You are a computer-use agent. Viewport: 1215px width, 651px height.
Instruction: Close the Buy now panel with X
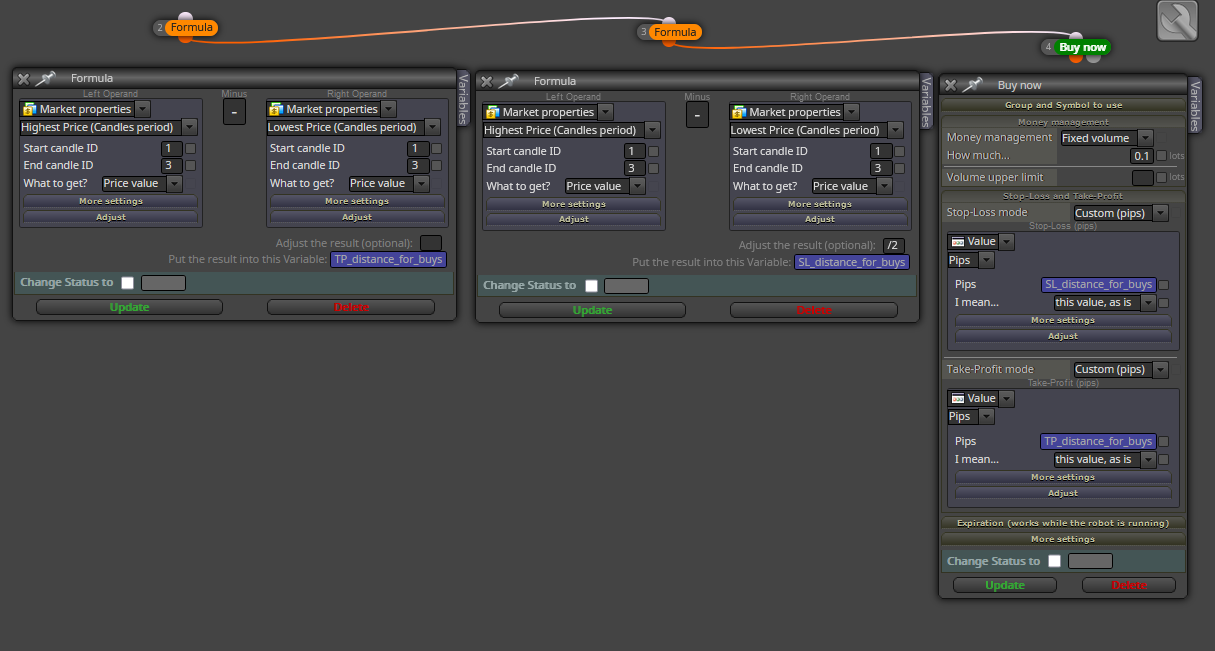point(951,86)
